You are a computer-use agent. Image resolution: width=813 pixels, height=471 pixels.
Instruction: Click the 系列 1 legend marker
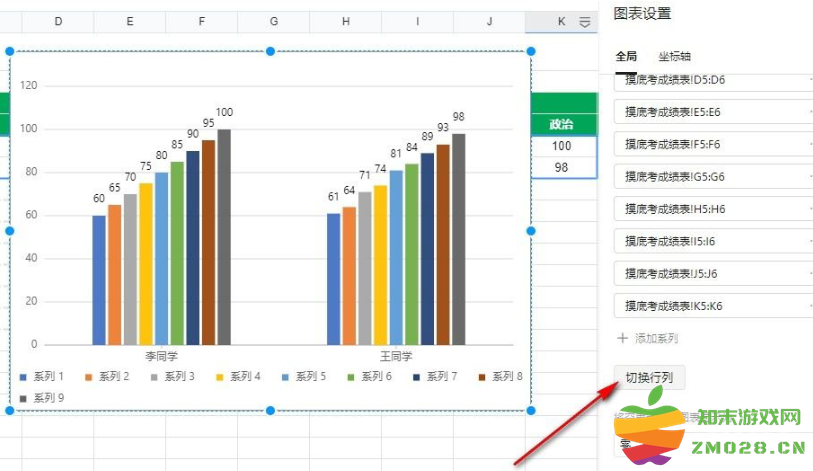point(23,377)
